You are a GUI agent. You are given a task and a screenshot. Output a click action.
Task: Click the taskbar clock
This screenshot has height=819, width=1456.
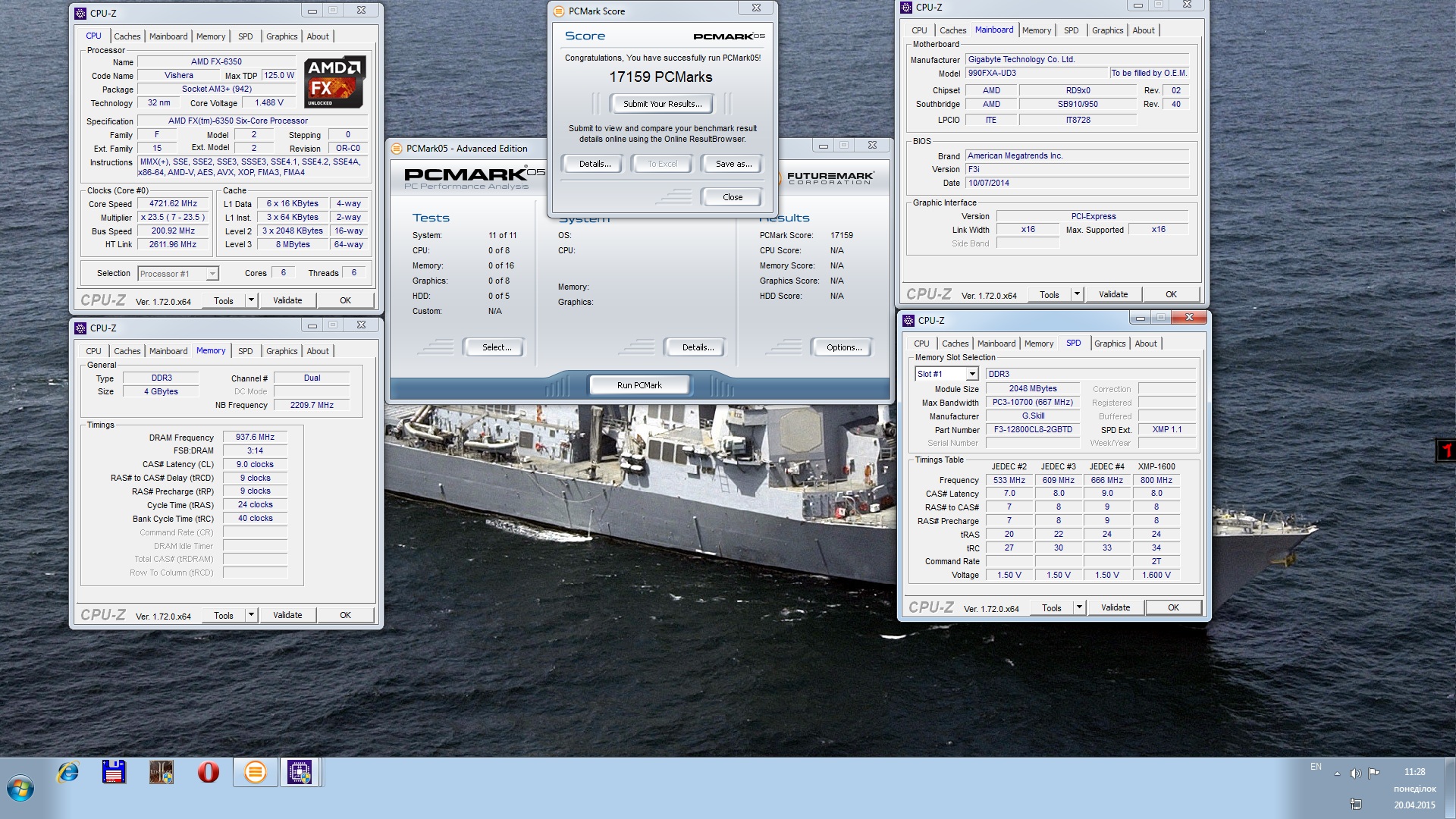tap(1414, 788)
